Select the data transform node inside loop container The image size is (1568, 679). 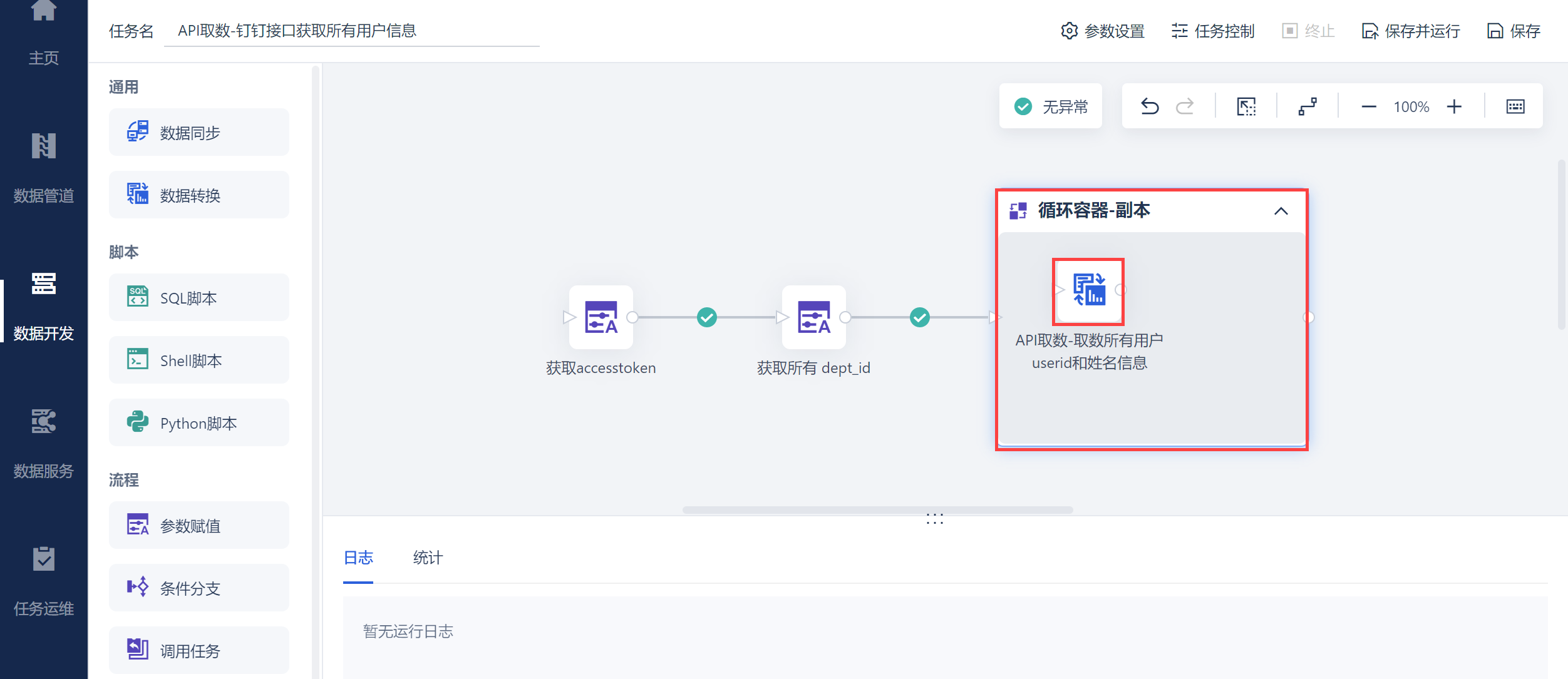point(1088,290)
